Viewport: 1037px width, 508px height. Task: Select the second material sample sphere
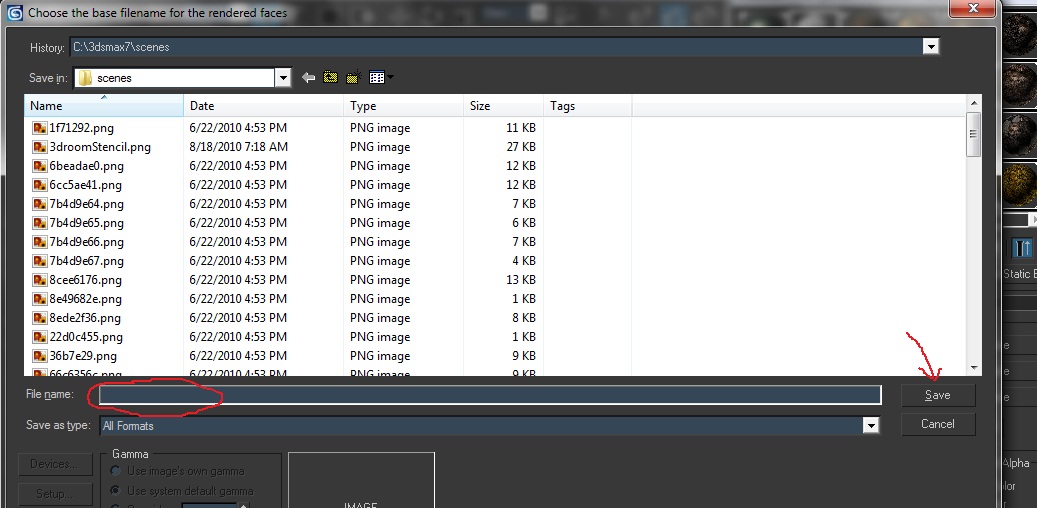[1020, 85]
